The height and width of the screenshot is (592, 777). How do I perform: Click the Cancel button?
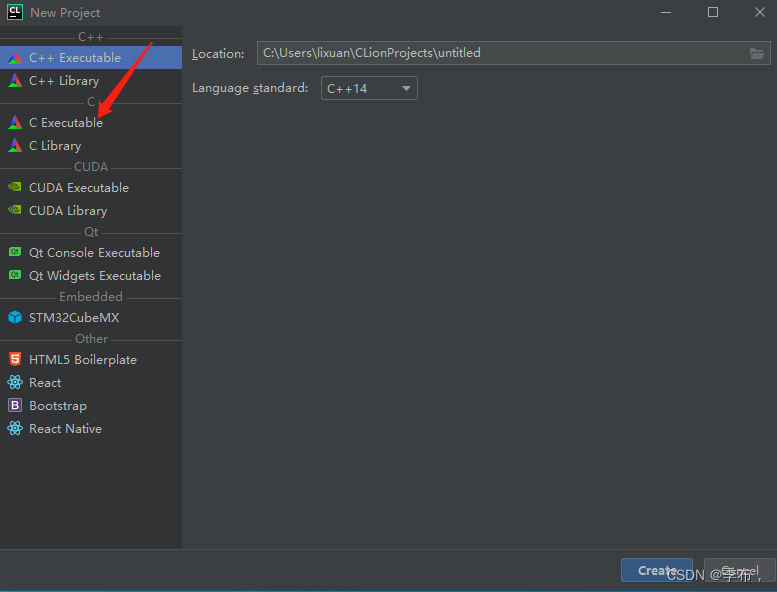[x=739, y=571]
